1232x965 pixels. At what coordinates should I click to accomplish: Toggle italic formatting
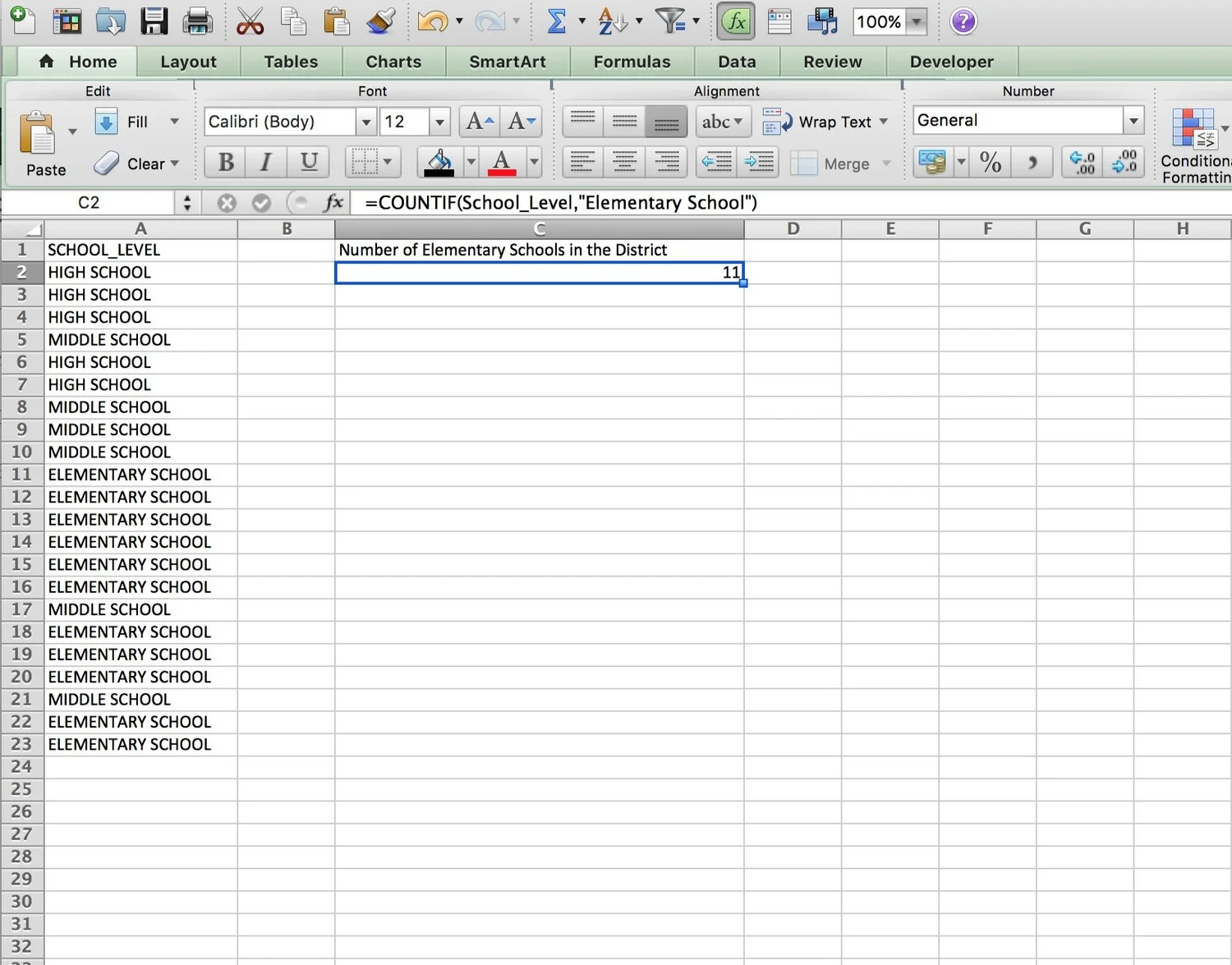[265, 162]
